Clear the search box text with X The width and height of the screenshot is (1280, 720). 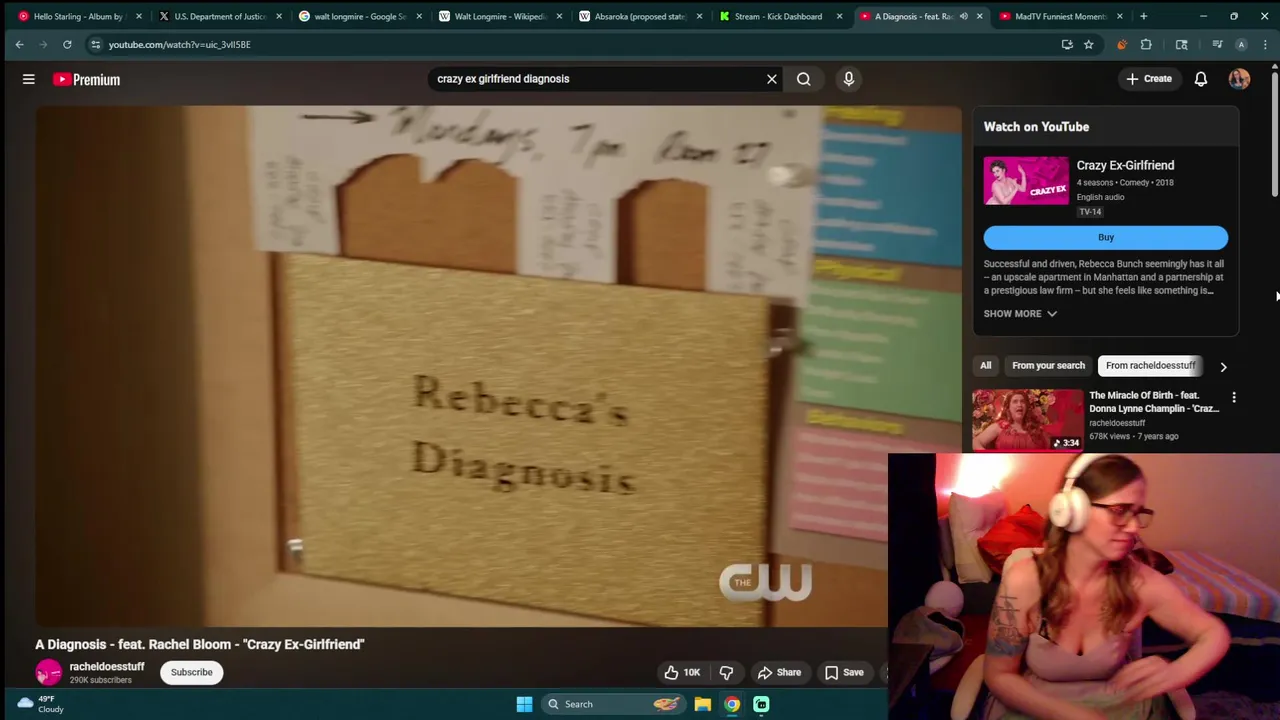point(771,79)
